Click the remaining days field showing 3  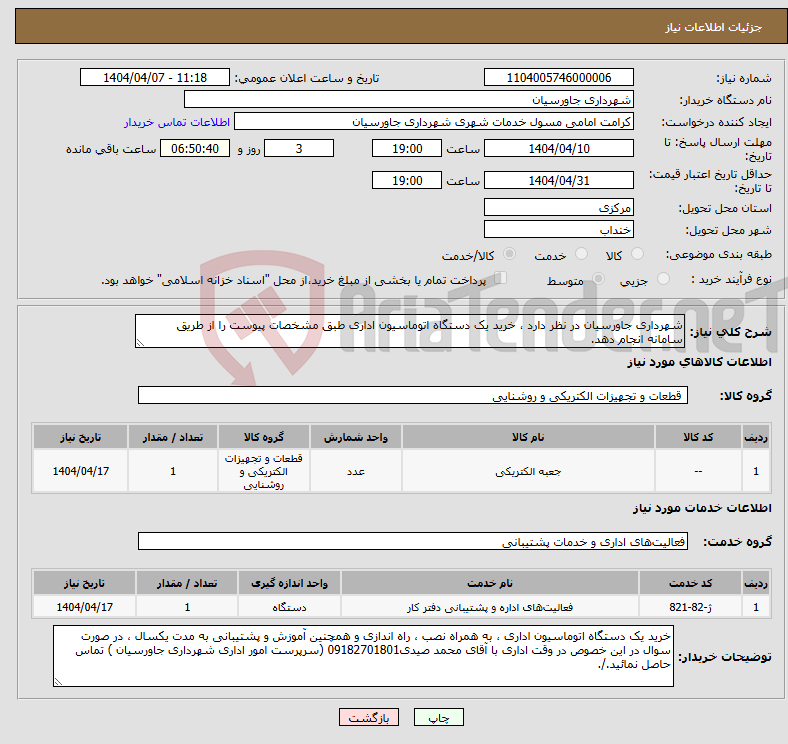tap(299, 148)
